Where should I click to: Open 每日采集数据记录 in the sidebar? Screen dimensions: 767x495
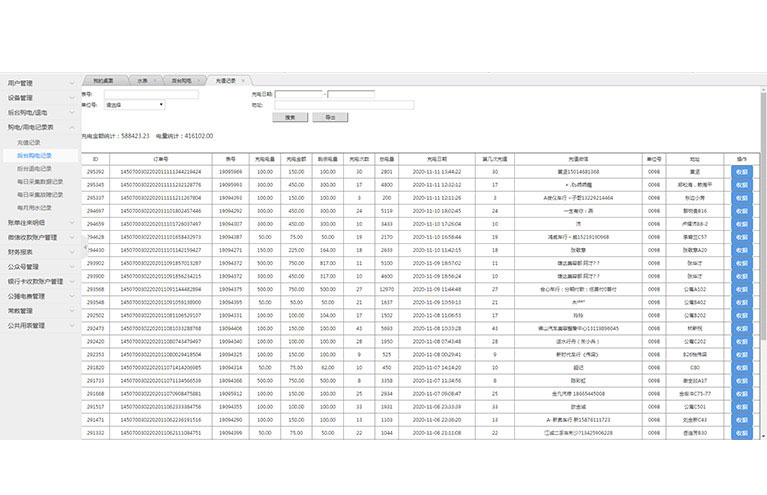pyautogui.click(x=40, y=181)
